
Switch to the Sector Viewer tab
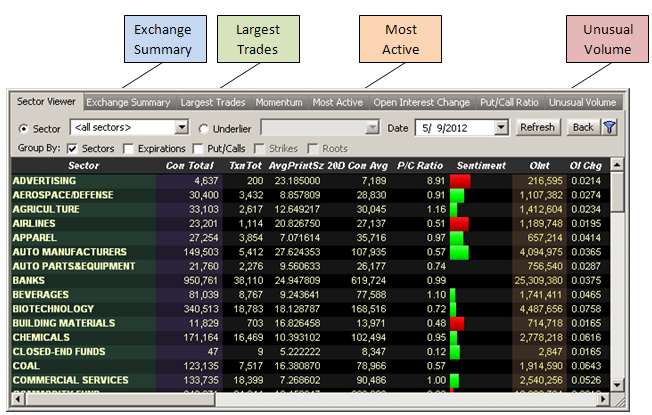pos(46,101)
